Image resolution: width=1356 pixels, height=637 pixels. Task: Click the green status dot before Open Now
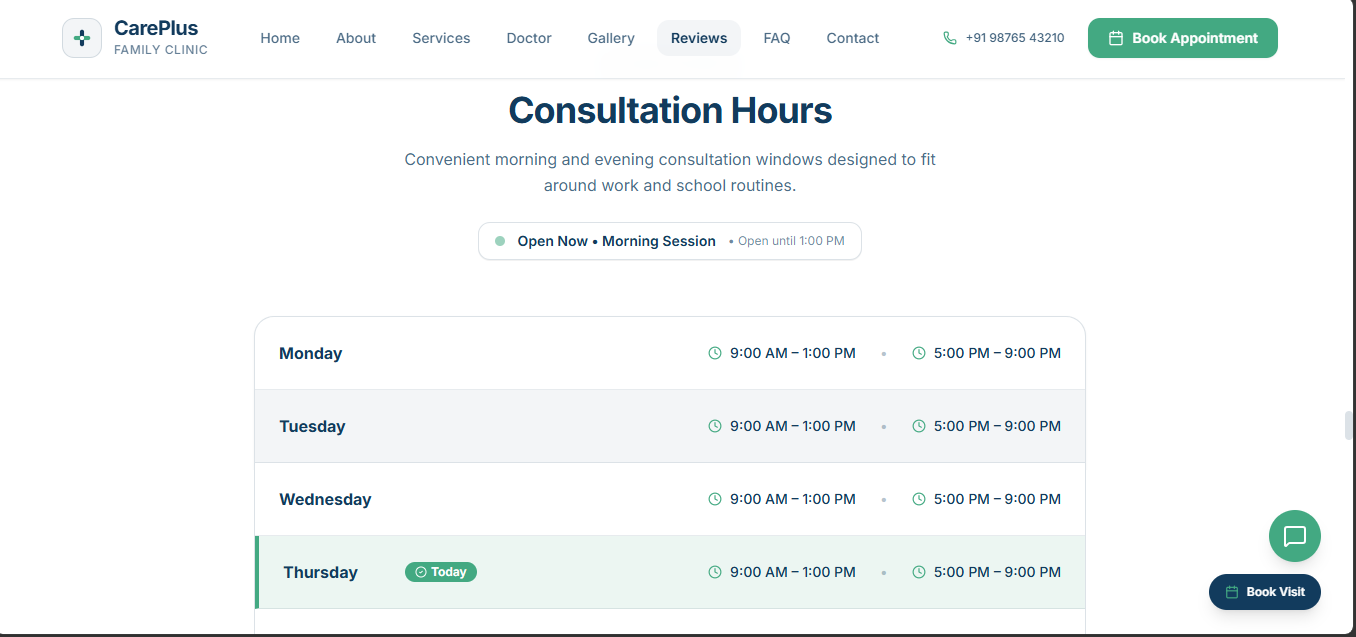click(x=500, y=241)
